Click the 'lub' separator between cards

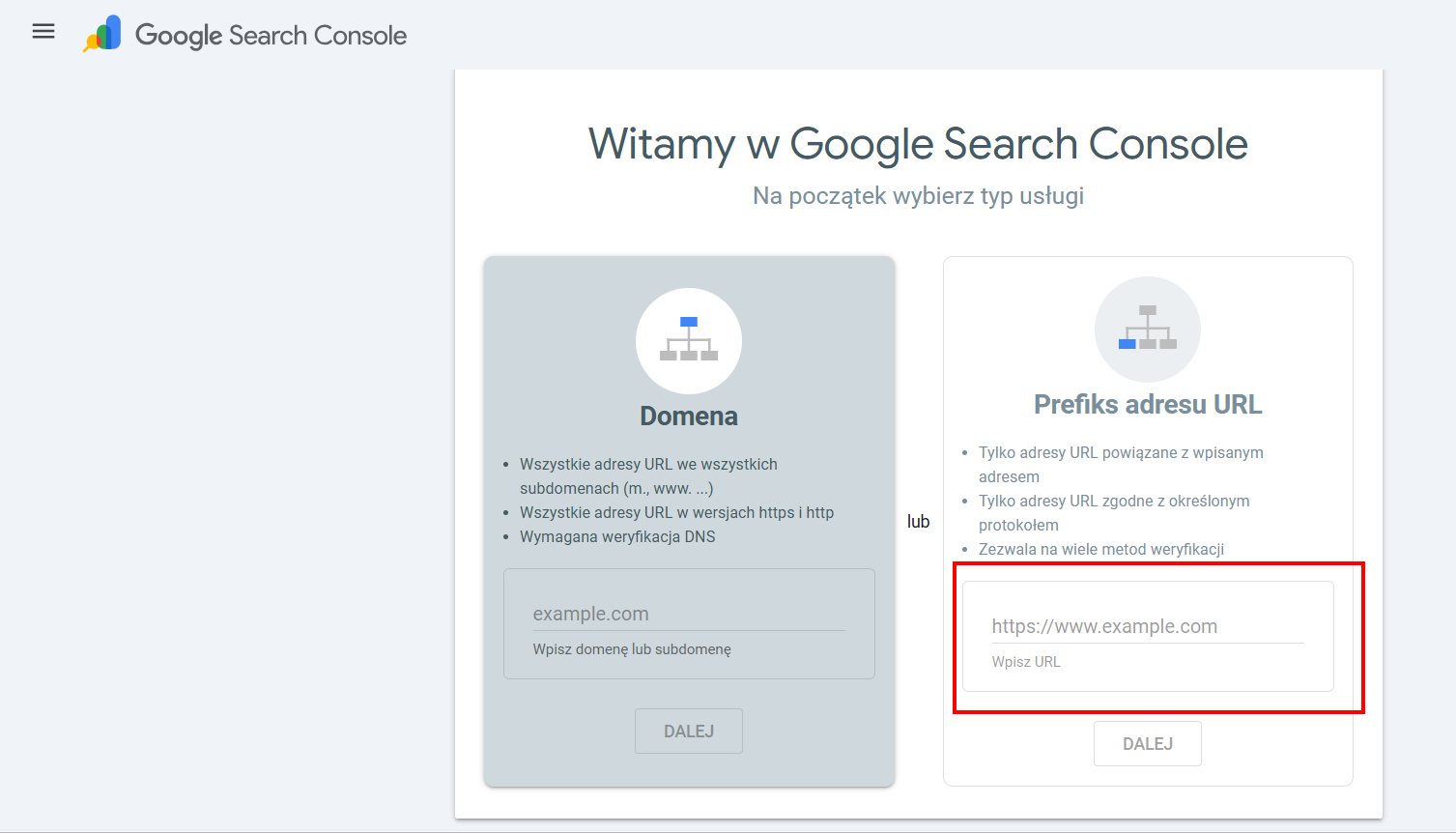pyautogui.click(x=918, y=522)
